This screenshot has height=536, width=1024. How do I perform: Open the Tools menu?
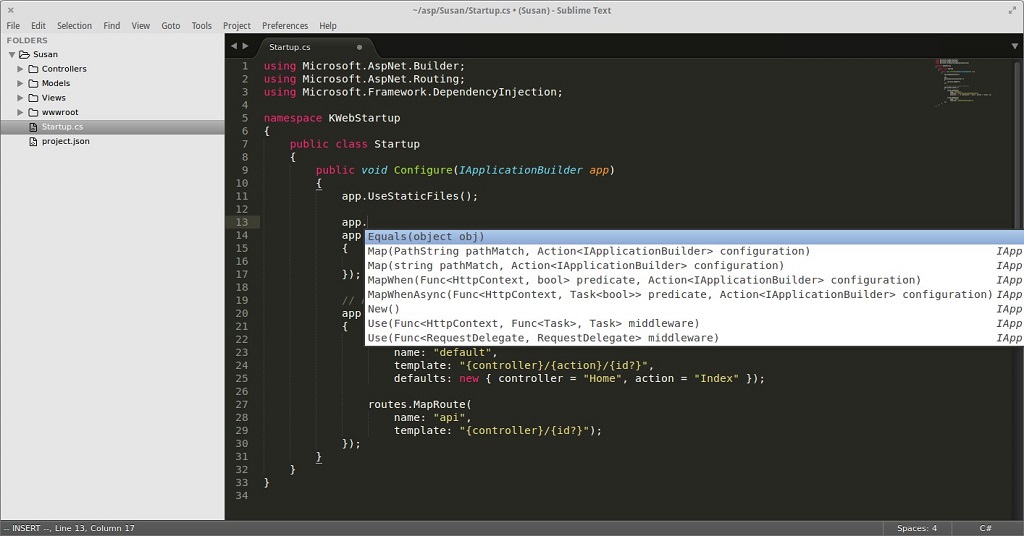pyautogui.click(x=201, y=25)
